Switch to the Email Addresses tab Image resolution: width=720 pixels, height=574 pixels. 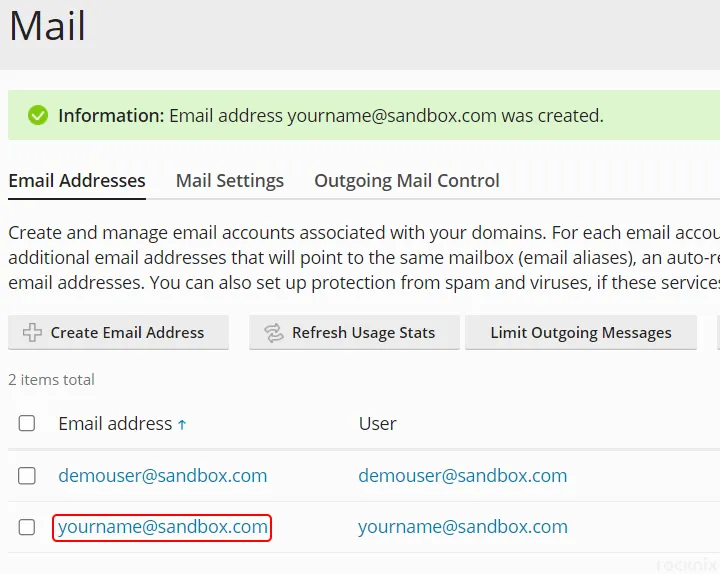point(77,181)
